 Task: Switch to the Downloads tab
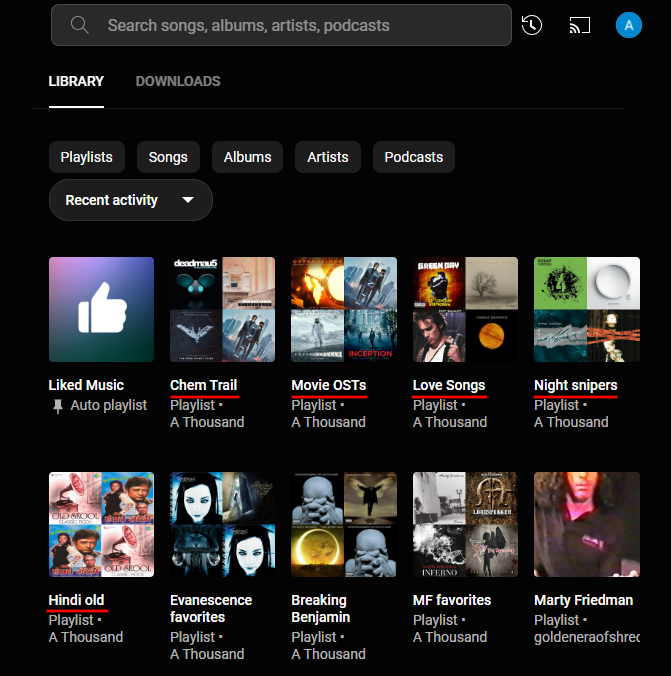pos(178,81)
